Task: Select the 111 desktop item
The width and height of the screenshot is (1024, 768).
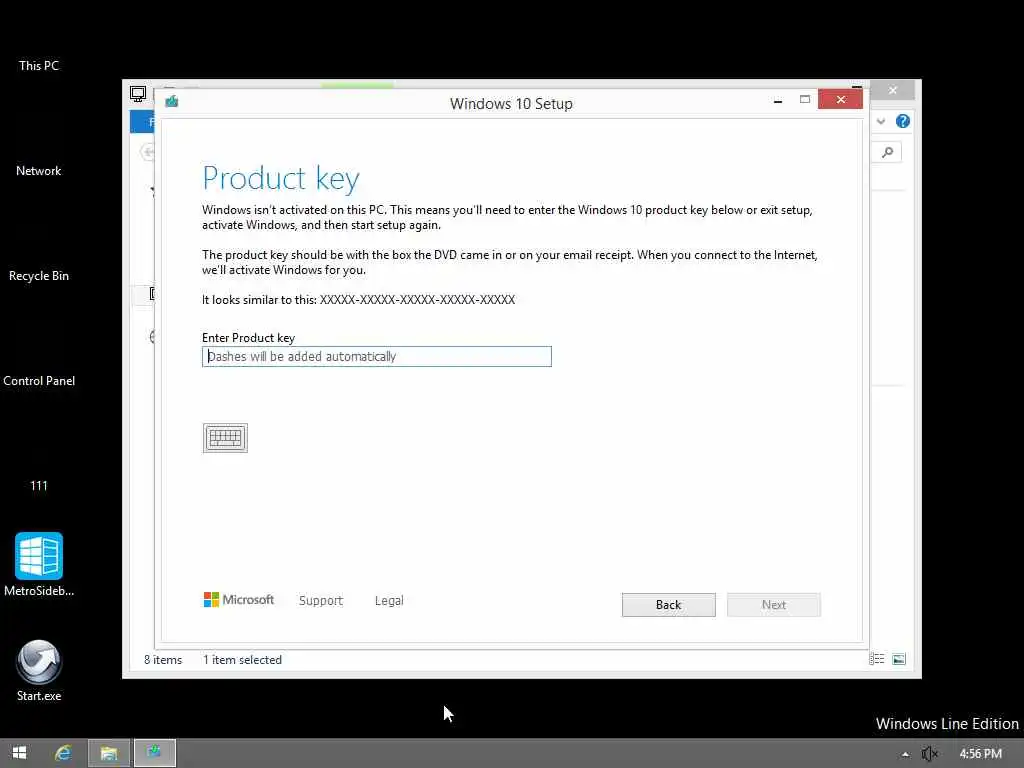Action: 39,486
